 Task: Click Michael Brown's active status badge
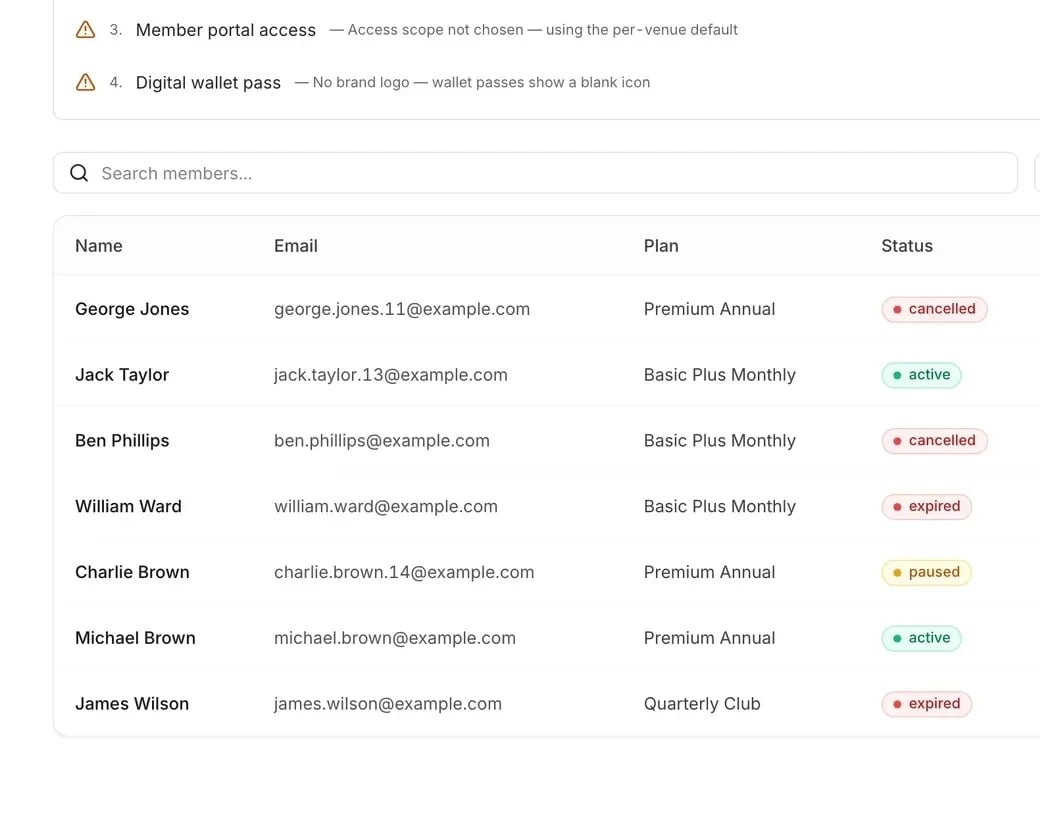pos(921,638)
